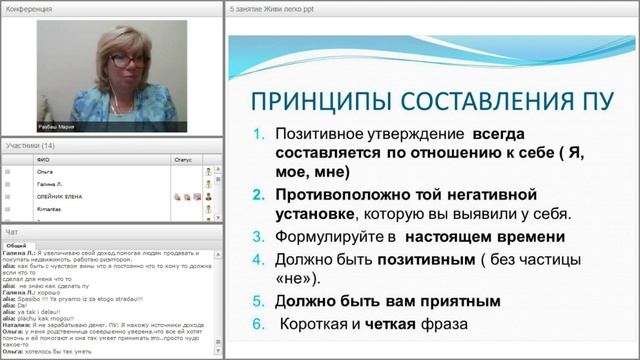Click the Чат panel header

coord(112,232)
